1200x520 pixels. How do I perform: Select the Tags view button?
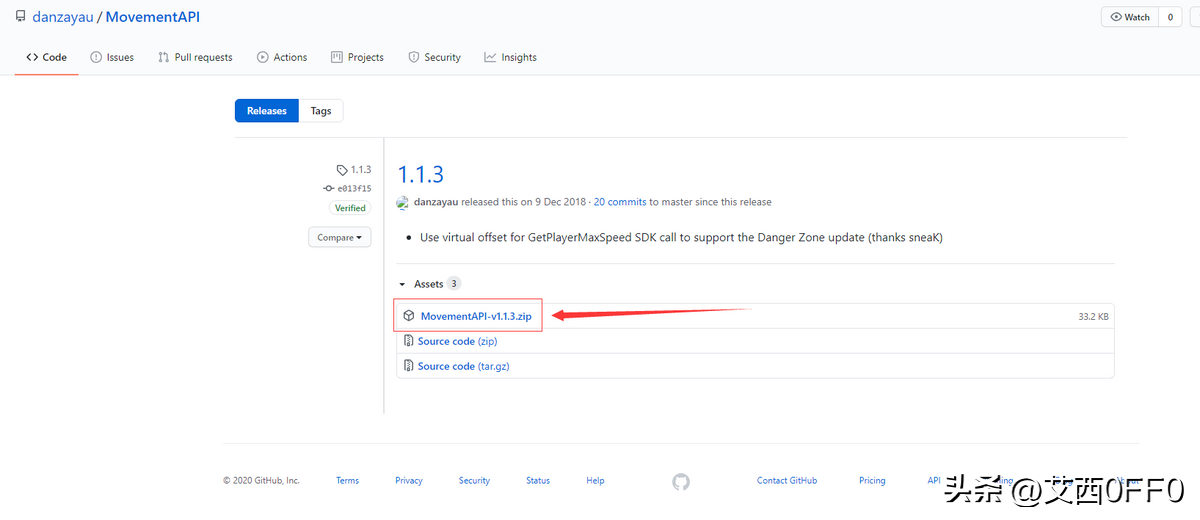[321, 111]
